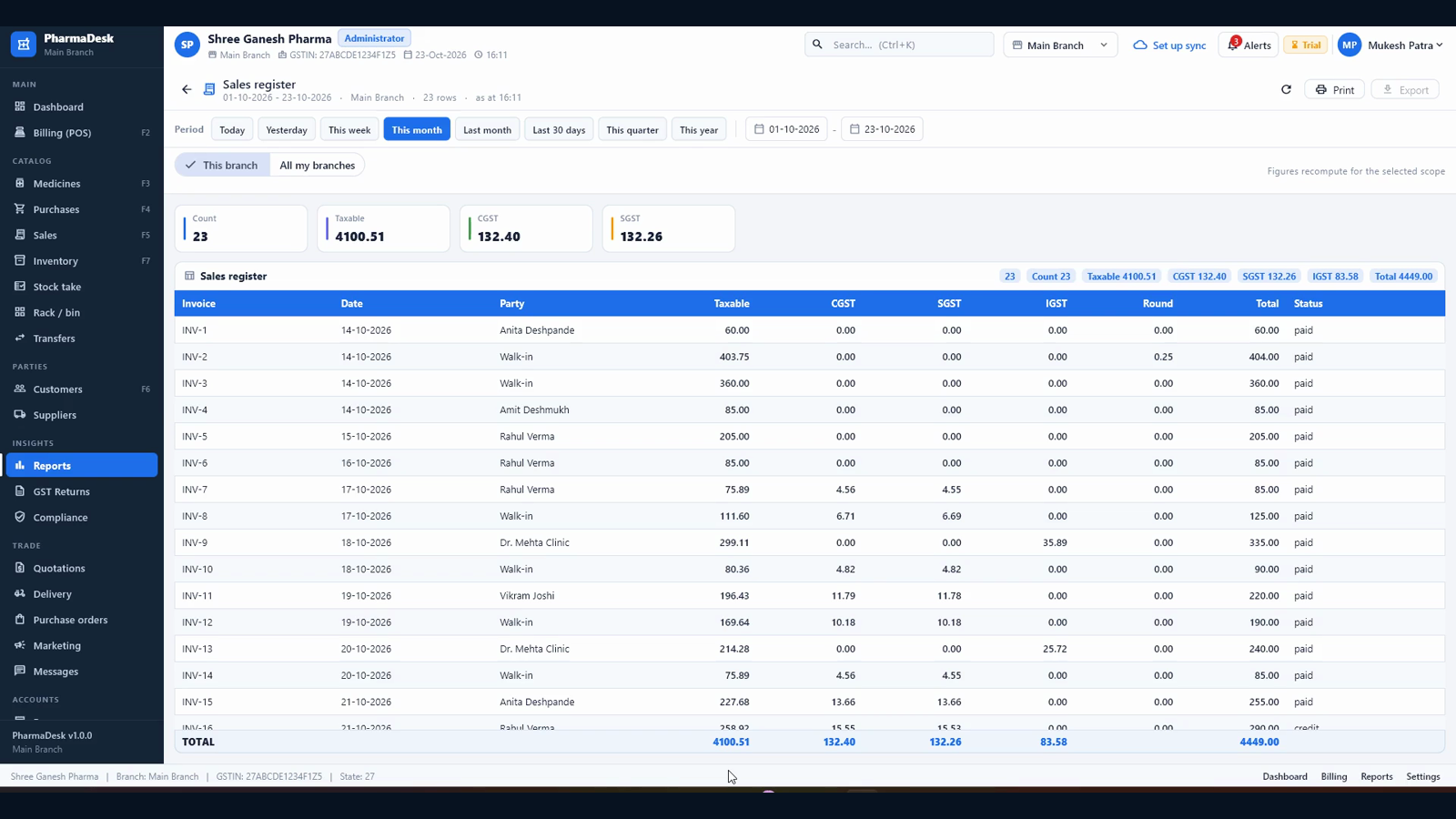Click the SP company avatar
Screen dimensions: 1456x819
click(x=187, y=45)
